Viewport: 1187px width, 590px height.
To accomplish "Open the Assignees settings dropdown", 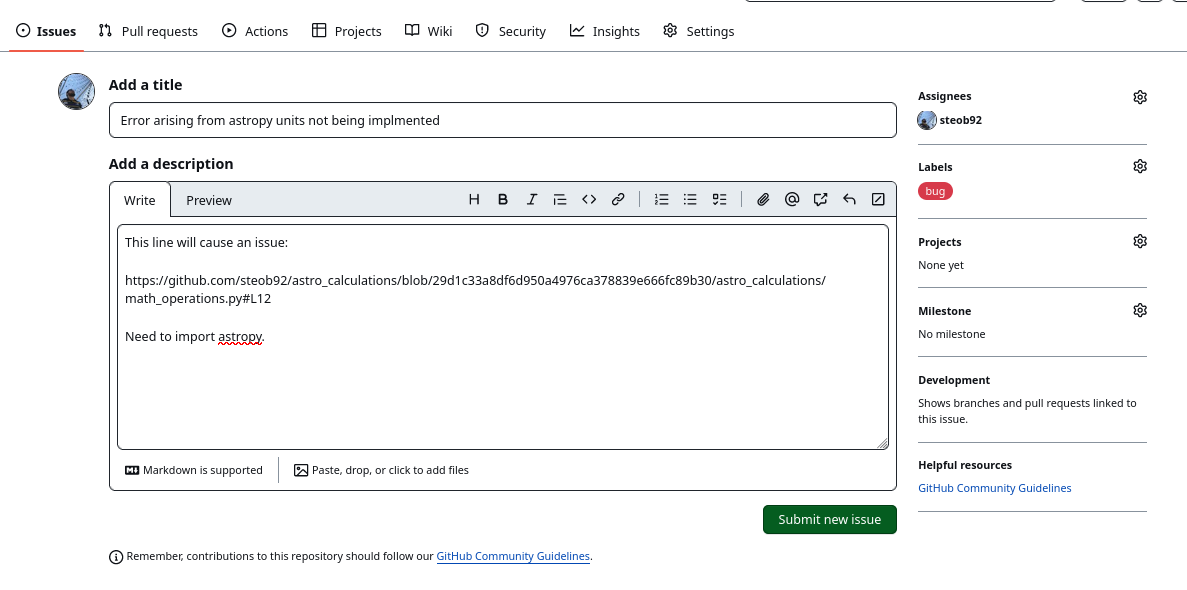I will tap(1140, 96).
